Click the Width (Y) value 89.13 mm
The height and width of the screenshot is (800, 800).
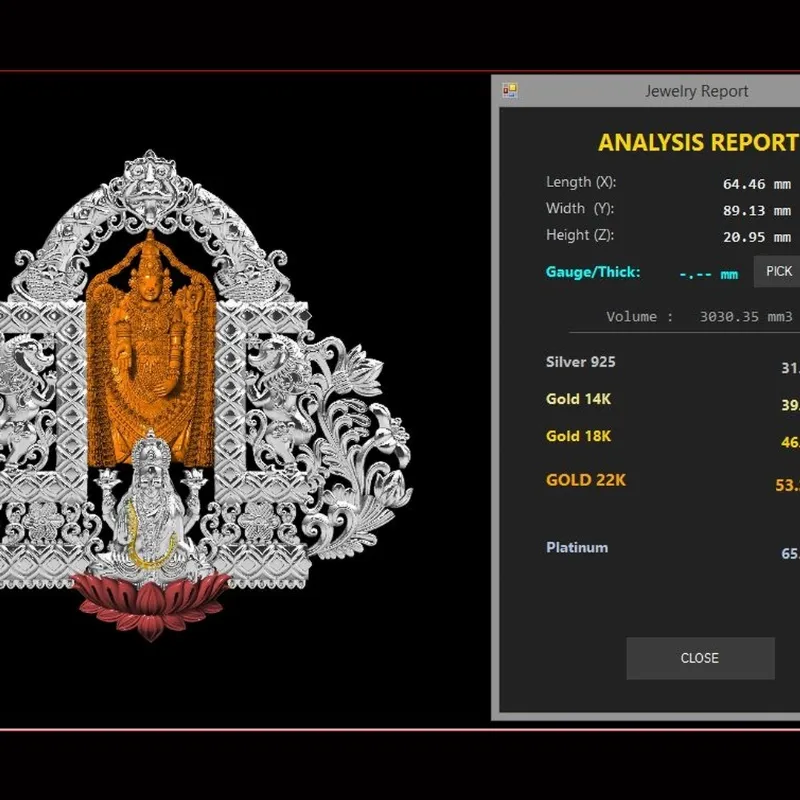[757, 211]
